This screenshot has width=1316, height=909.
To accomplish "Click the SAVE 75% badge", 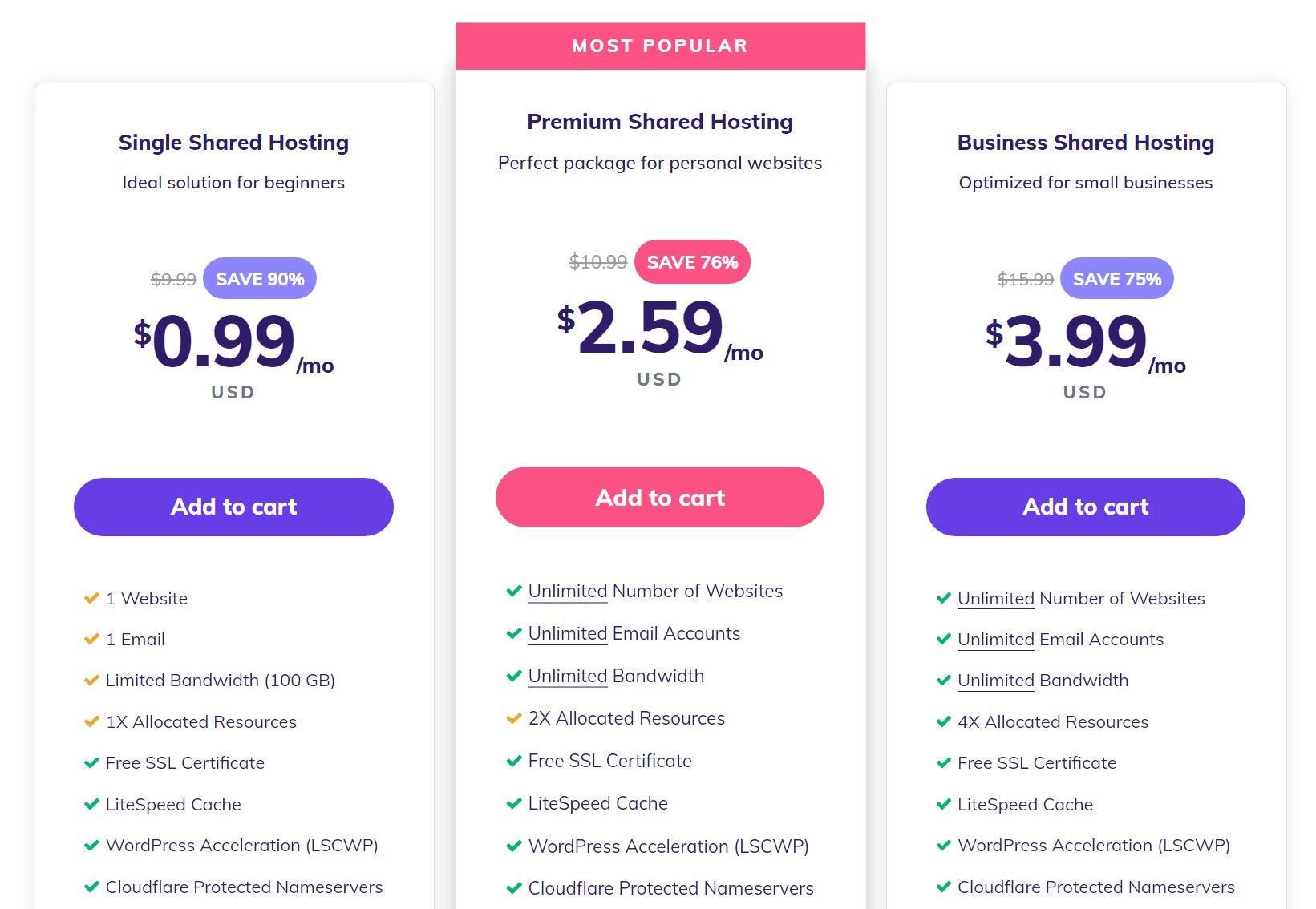I will click(1116, 279).
